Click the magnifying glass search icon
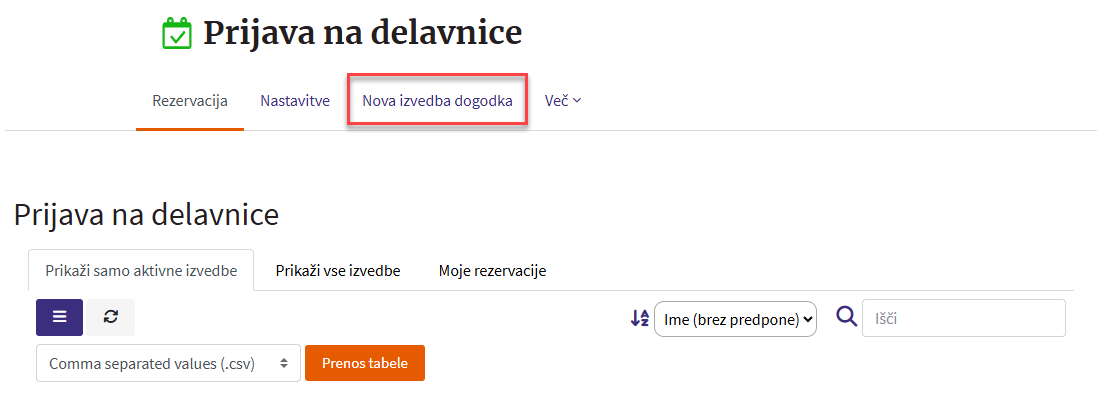The height and width of the screenshot is (402, 1107). coord(846,317)
